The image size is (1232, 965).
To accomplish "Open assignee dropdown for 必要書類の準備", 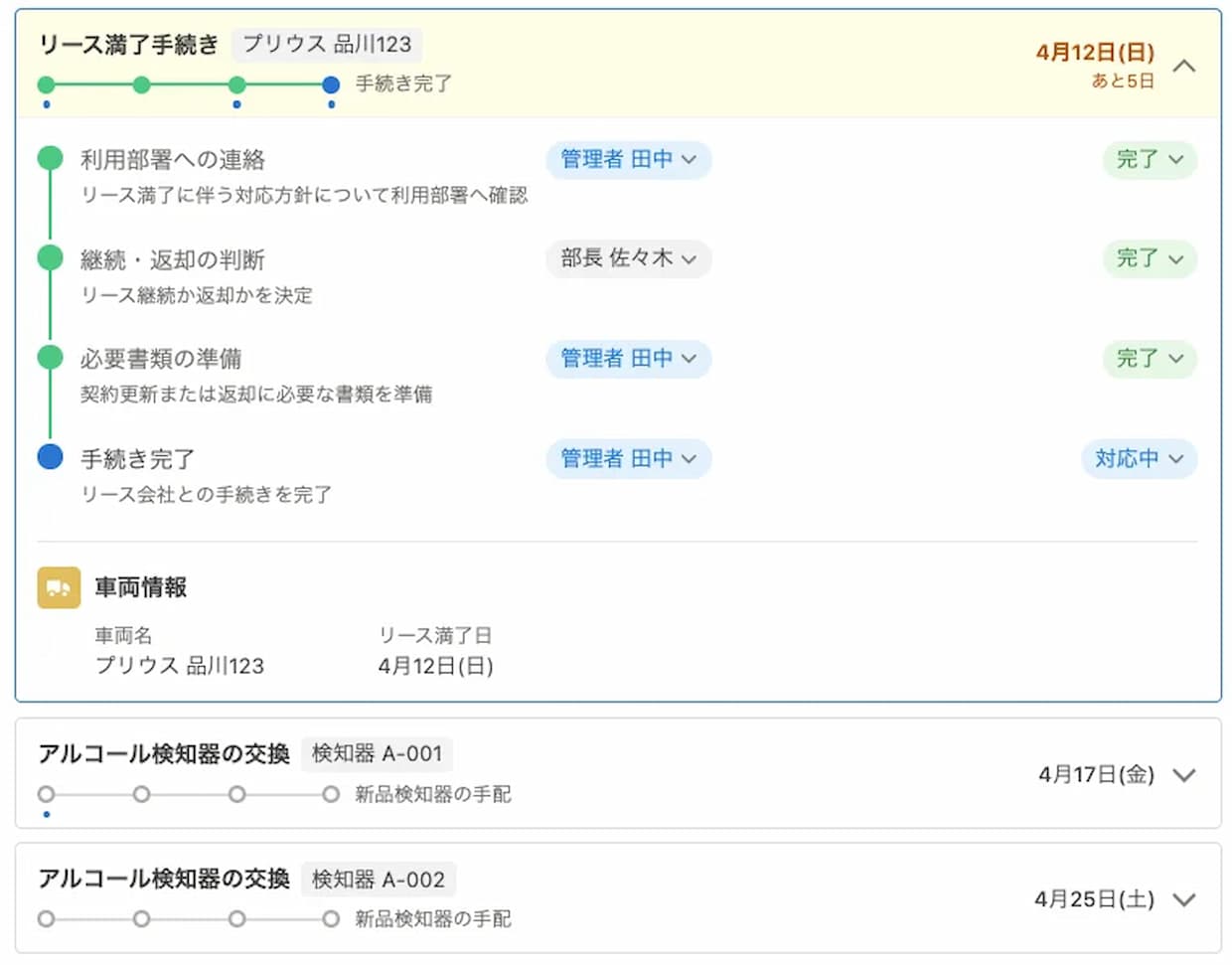I will tap(628, 359).
